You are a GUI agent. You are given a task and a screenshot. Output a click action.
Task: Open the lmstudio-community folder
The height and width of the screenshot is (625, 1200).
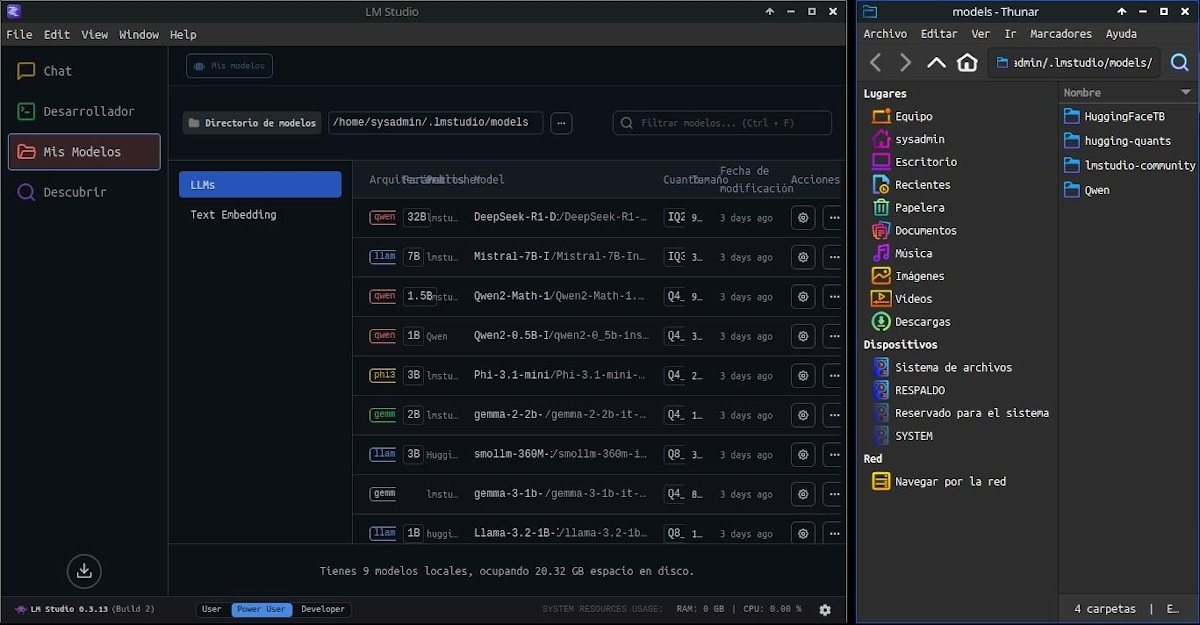coord(1139,165)
